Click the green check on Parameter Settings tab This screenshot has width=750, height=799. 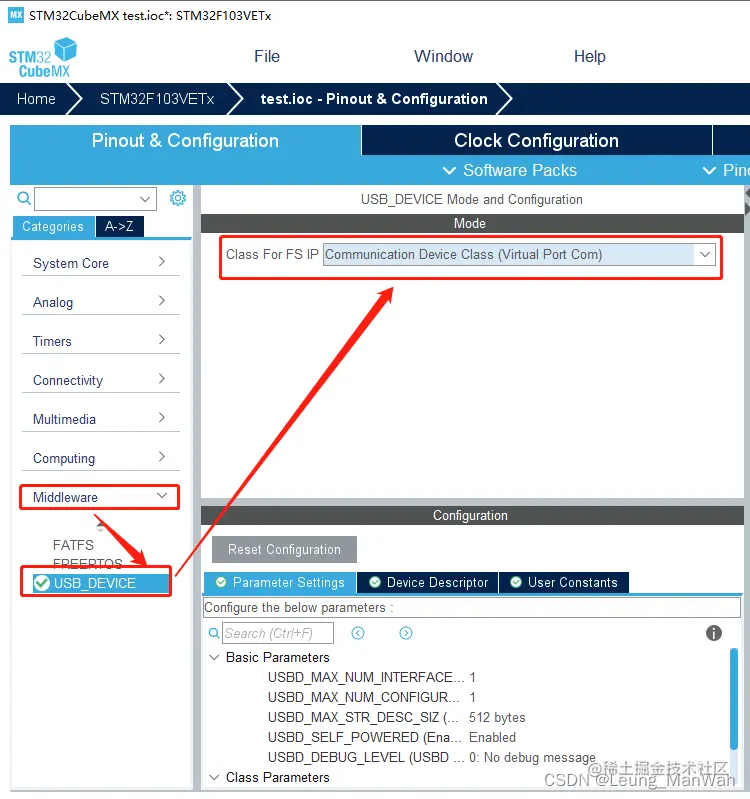click(221, 582)
